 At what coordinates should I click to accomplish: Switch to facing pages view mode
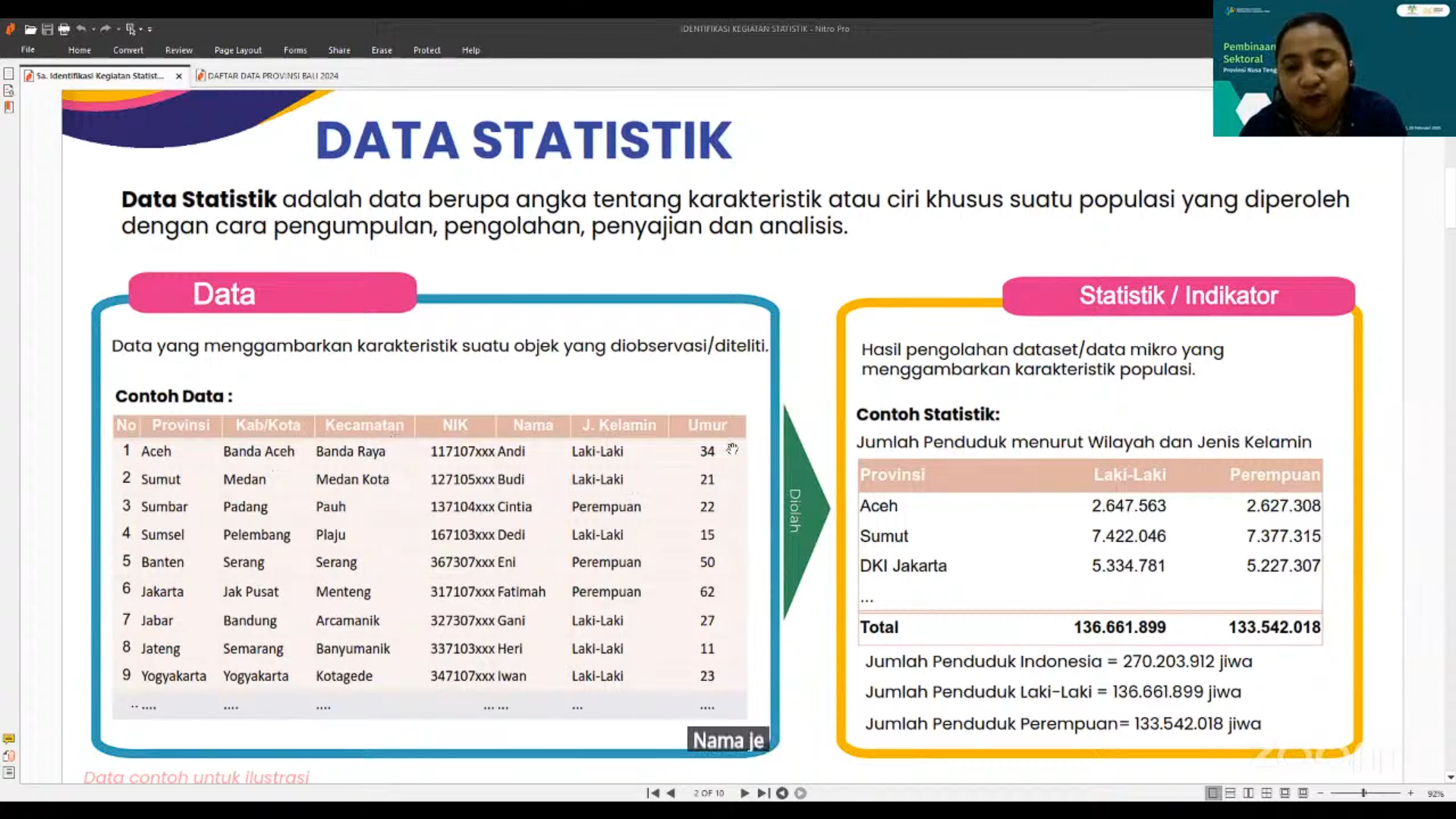1248,793
